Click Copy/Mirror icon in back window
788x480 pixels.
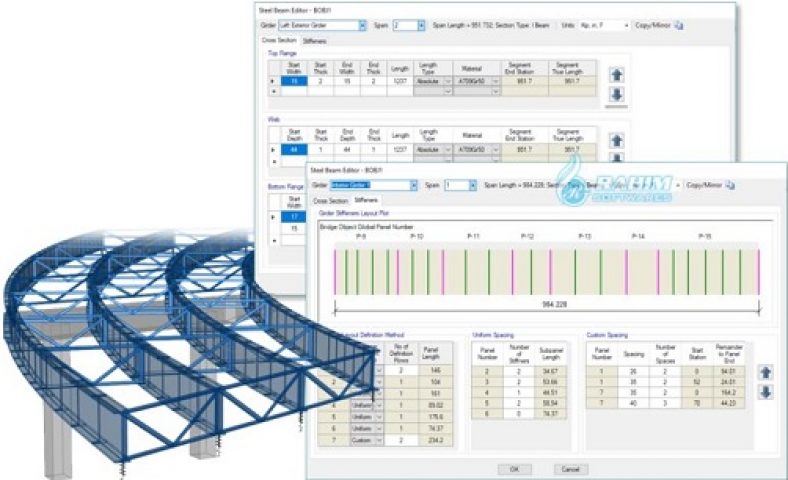coord(678,25)
